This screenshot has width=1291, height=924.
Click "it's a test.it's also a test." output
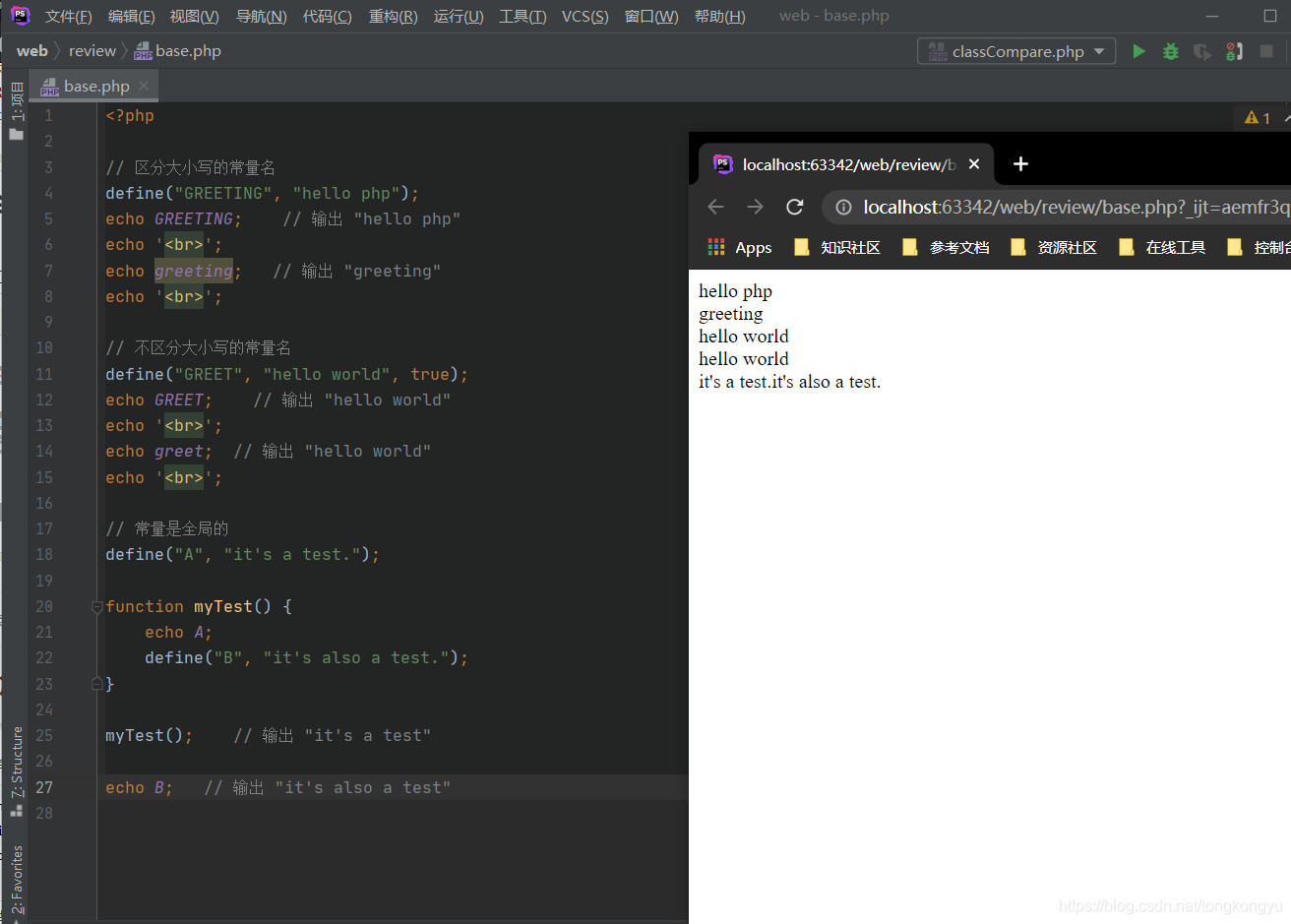point(789,382)
